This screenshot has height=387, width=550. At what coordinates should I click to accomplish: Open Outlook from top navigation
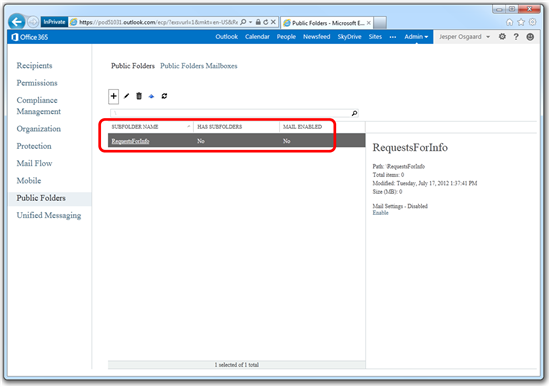(226, 36)
